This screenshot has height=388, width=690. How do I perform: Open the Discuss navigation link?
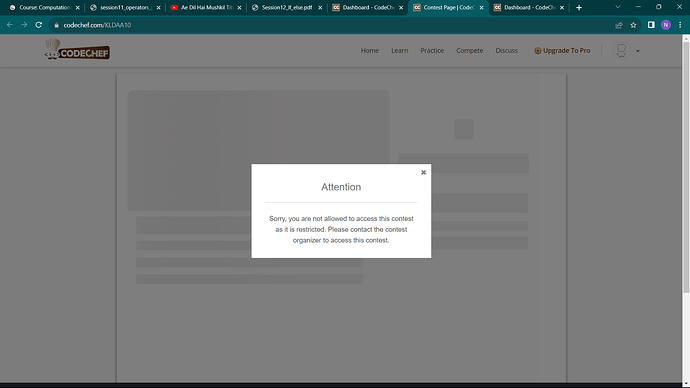coord(506,51)
